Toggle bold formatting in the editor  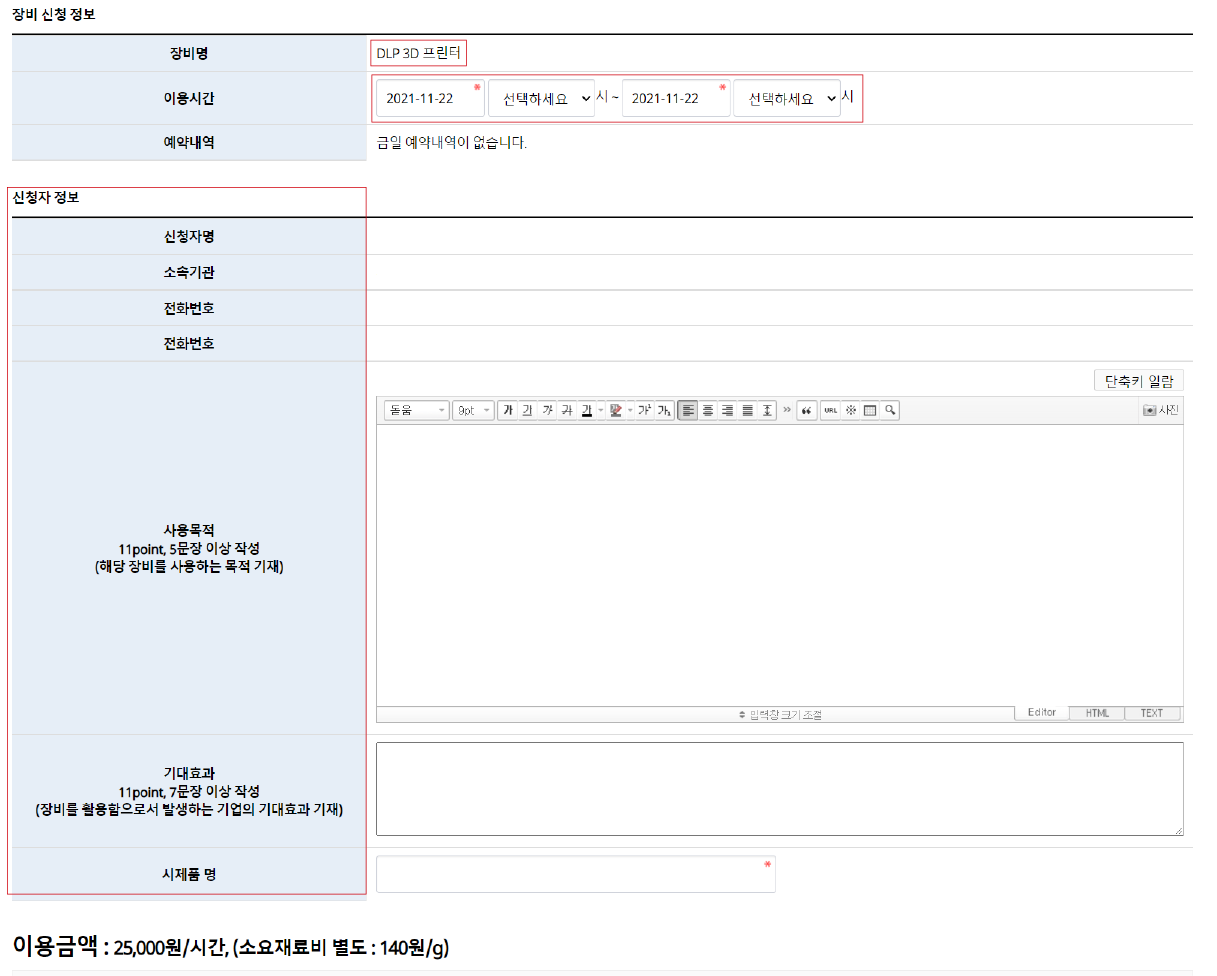point(508,410)
